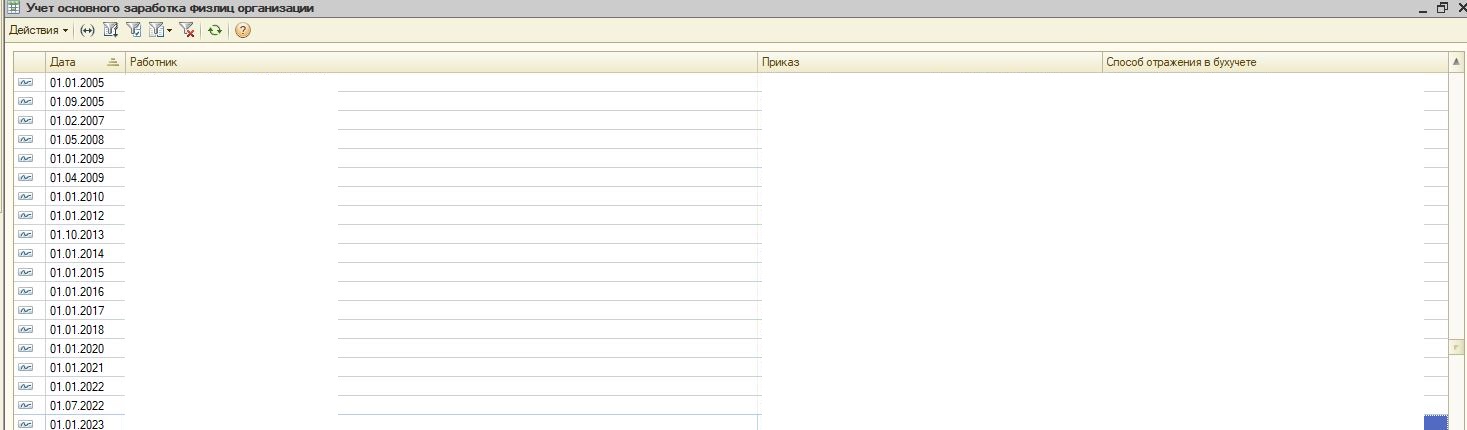Viewport: 1467px width, 430px height.
Task: Click the vertical scrollbar up arrow
Action: tap(1456, 62)
